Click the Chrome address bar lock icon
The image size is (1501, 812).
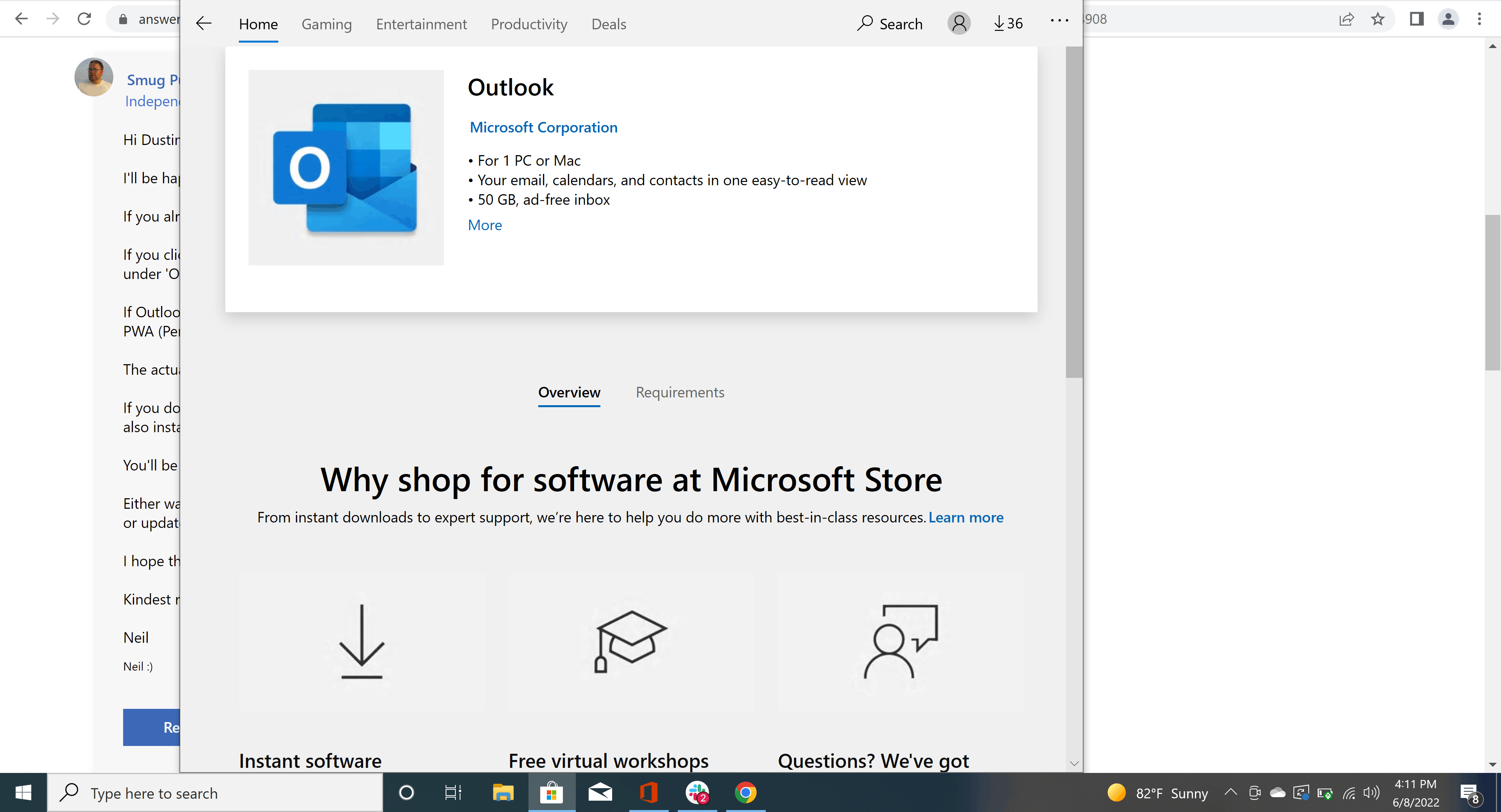click(x=123, y=19)
